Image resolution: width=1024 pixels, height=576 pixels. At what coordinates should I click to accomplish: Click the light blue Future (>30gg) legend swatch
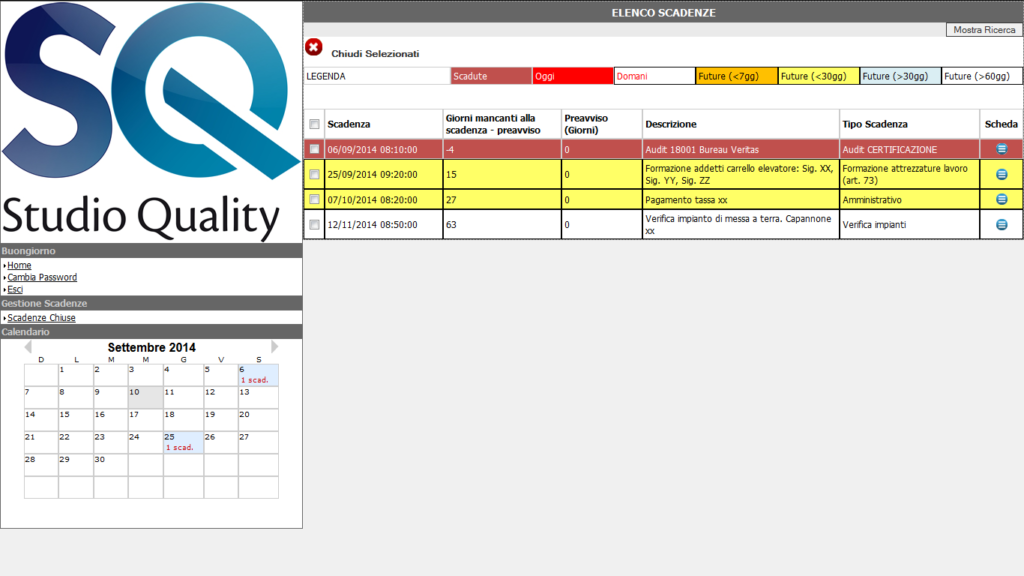point(900,76)
